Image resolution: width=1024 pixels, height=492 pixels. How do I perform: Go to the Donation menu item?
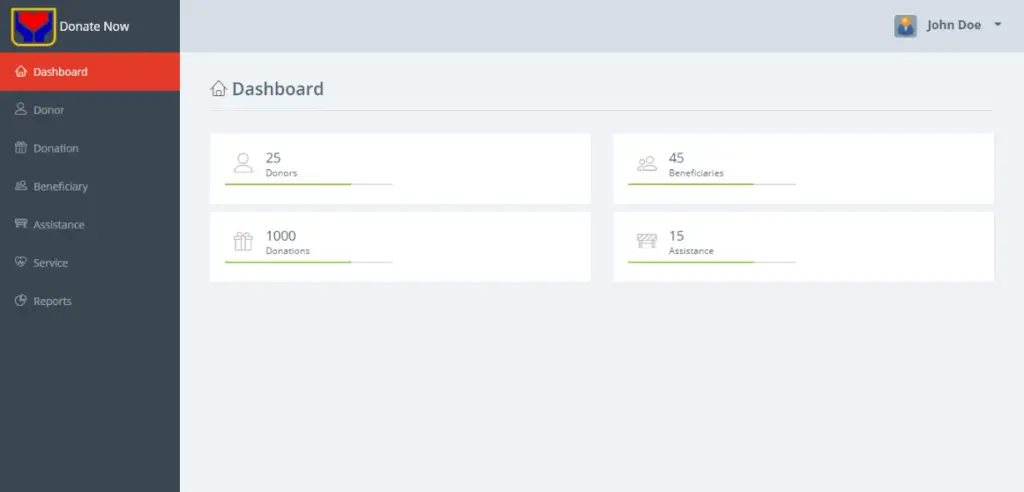[x=90, y=148]
